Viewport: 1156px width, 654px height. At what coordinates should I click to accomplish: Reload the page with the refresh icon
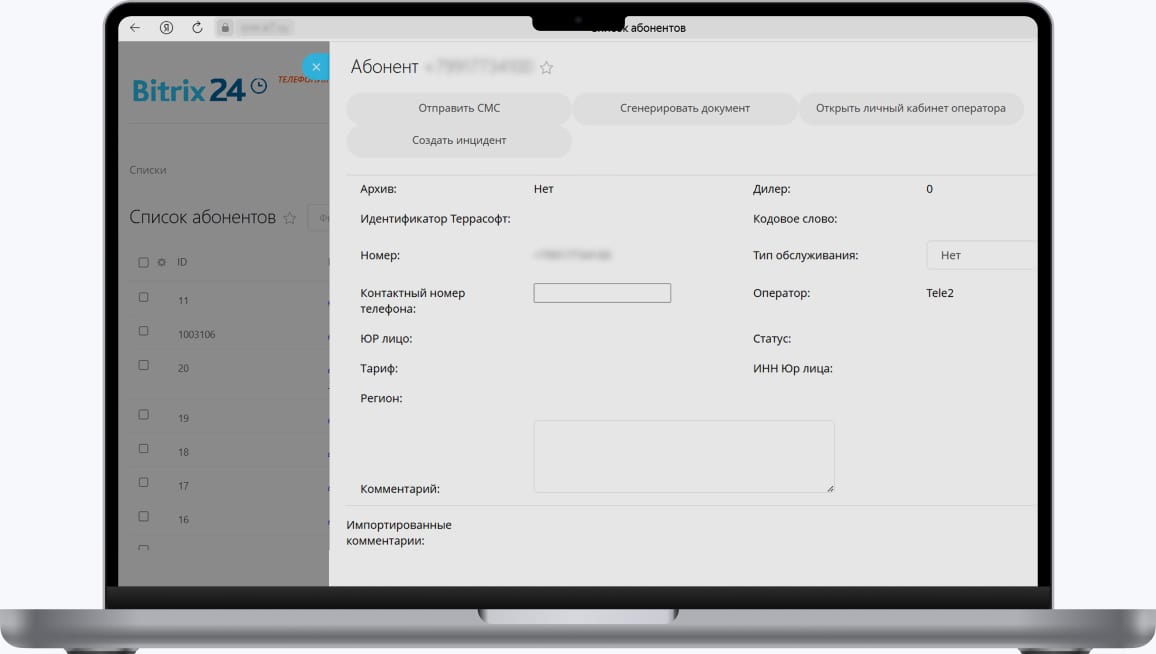coord(197,28)
